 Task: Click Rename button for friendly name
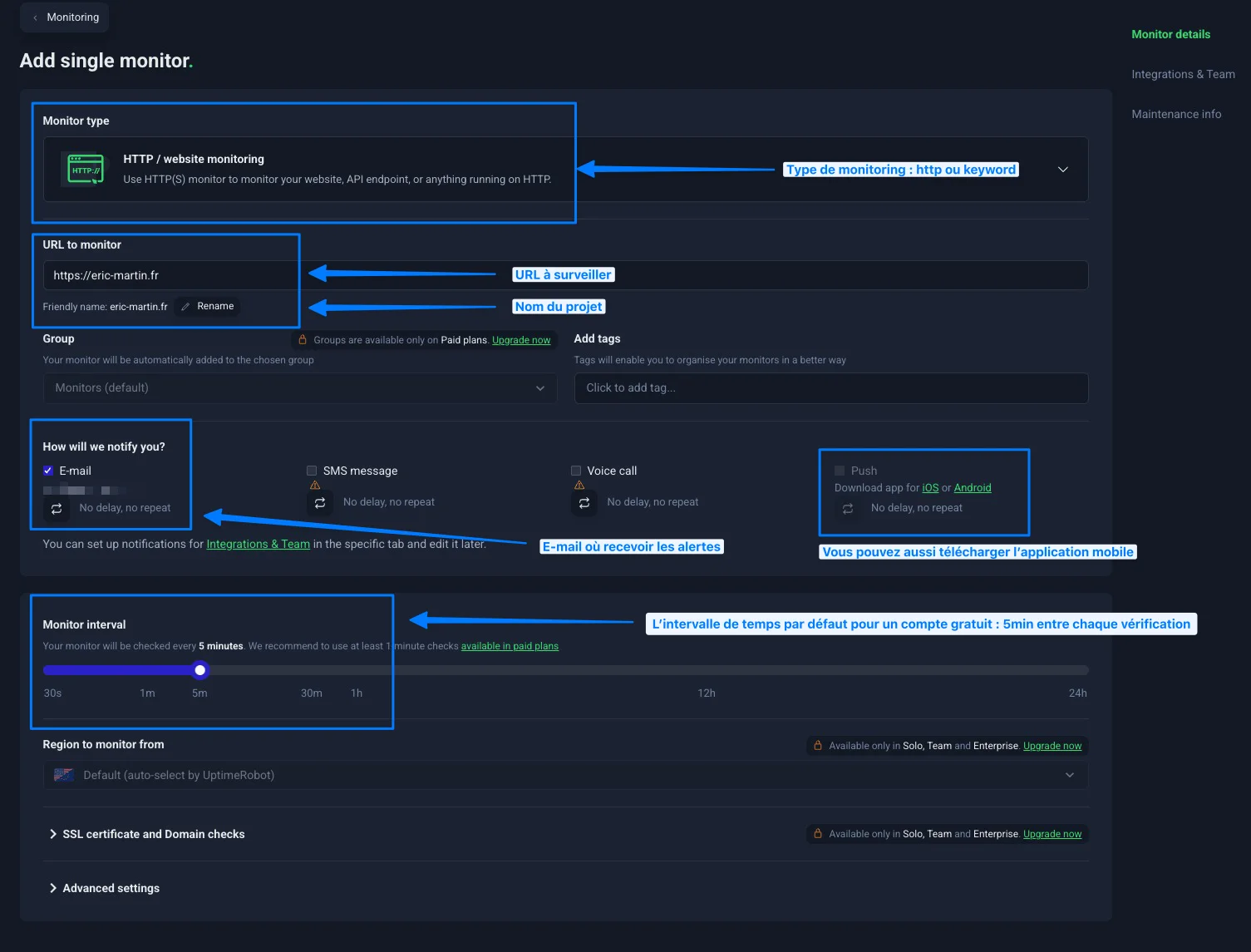pyautogui.click(x=208, y=307)
